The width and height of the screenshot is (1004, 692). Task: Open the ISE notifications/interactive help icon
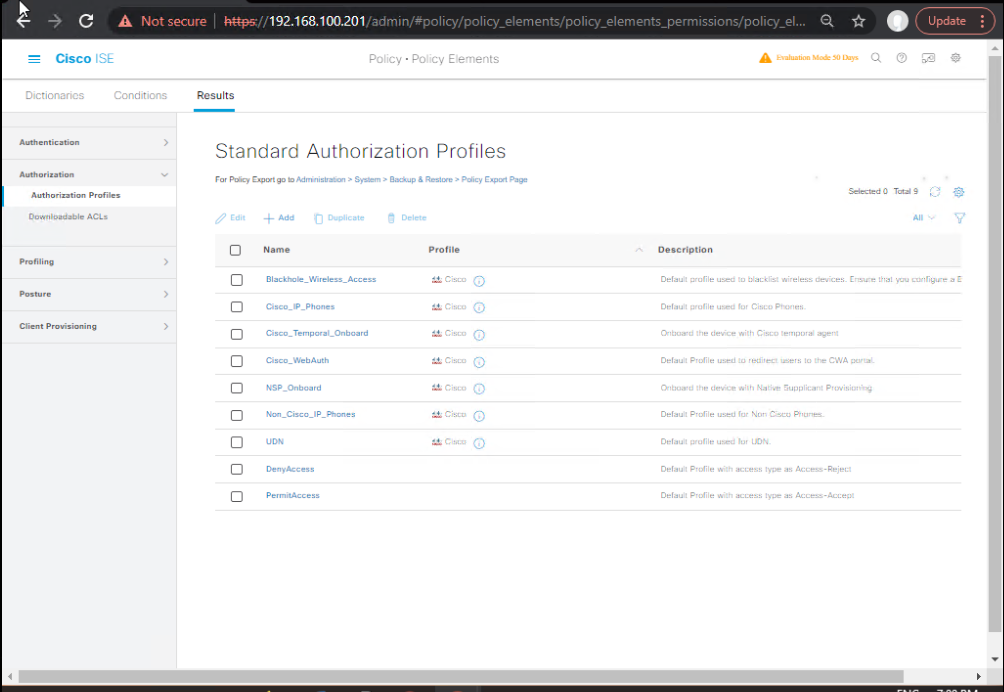tap(928, 58)
